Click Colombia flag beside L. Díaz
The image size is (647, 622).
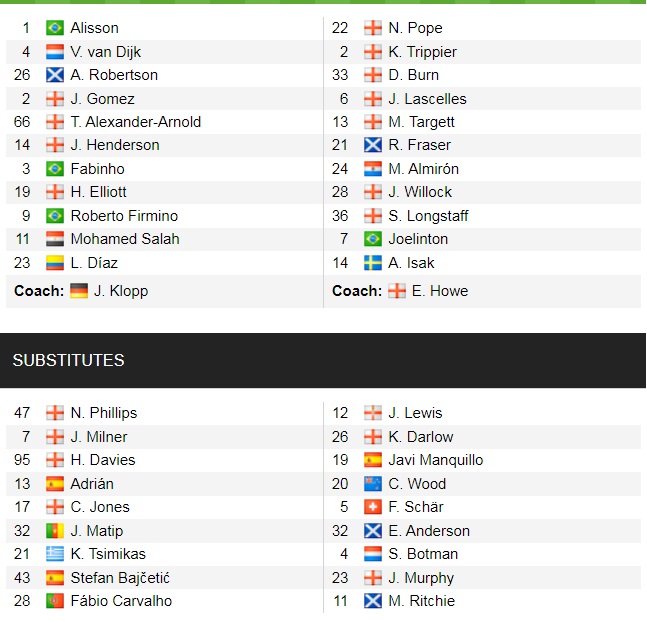[55, 263]
